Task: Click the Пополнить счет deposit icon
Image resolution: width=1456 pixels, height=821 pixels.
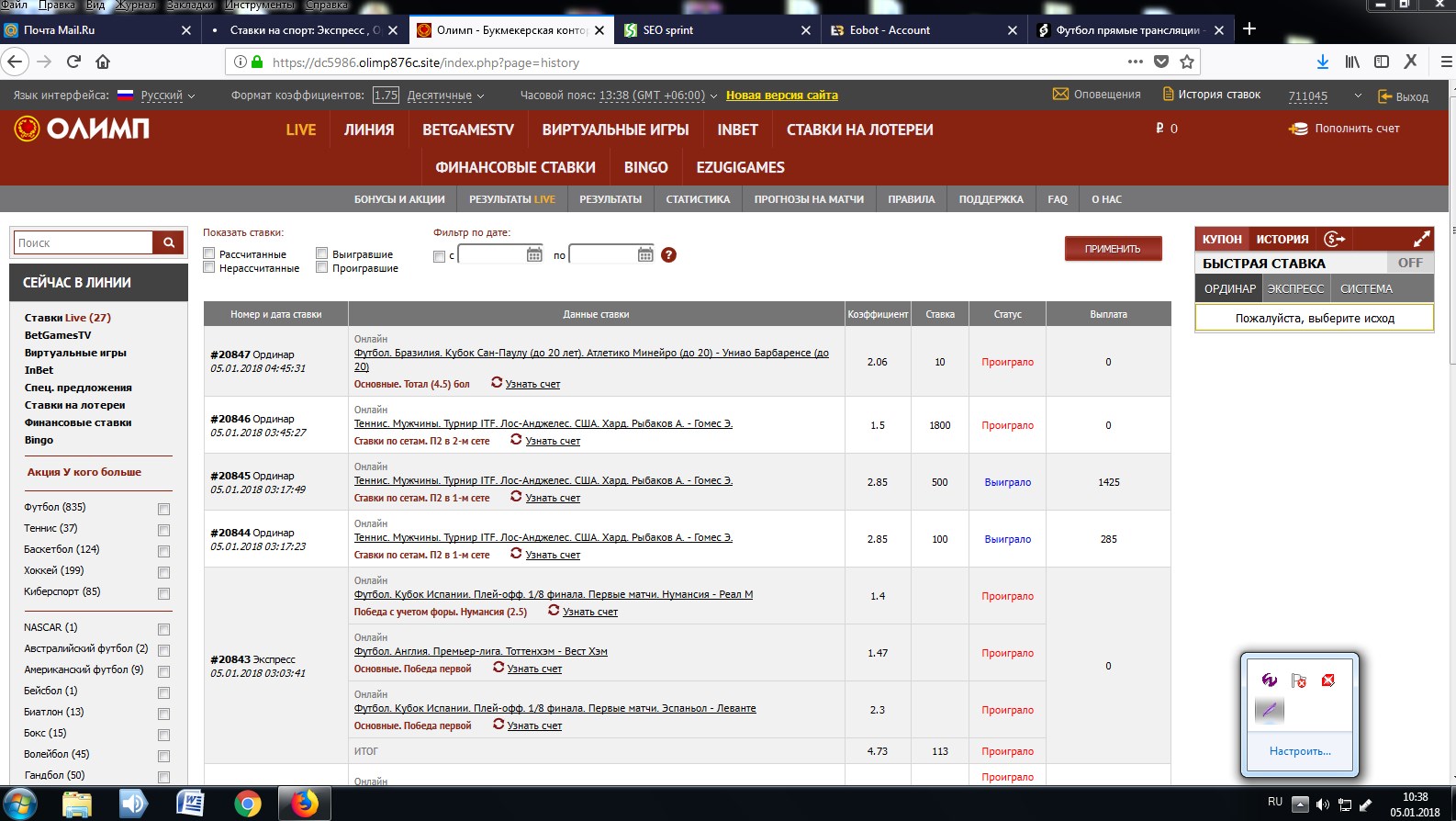Action: pos(1298,129)
